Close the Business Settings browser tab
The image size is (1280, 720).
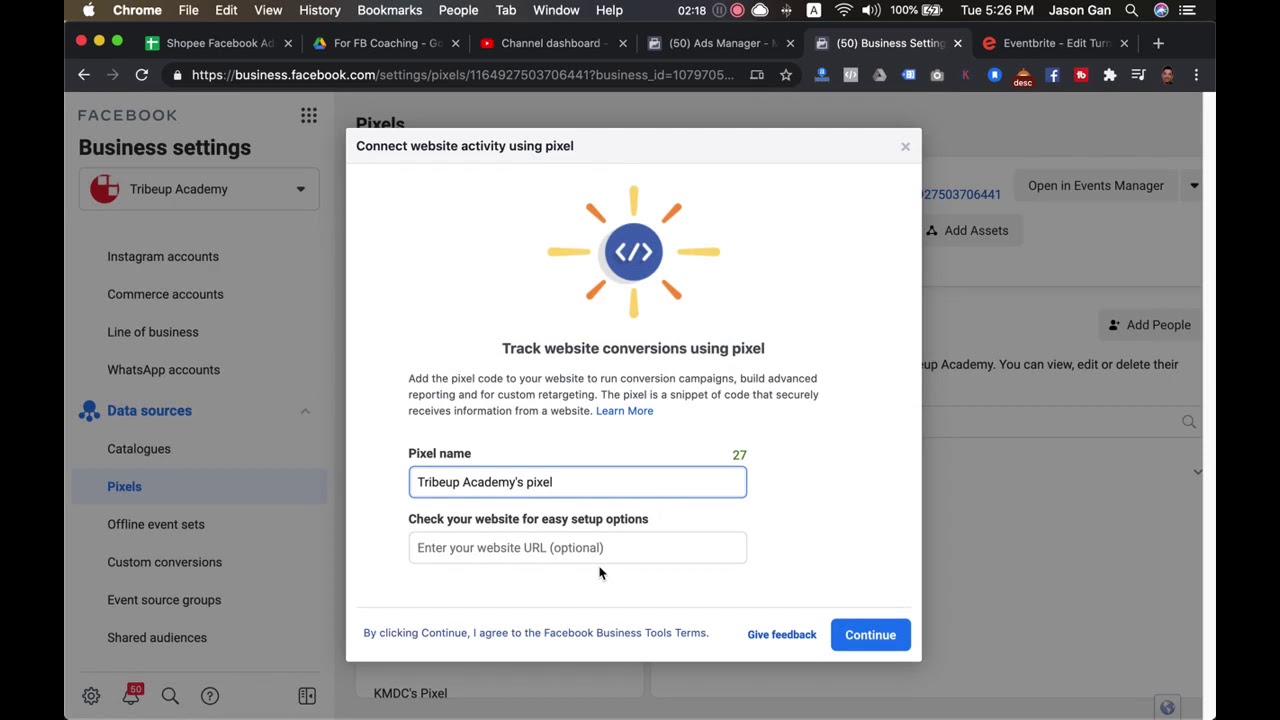(957, 43)
